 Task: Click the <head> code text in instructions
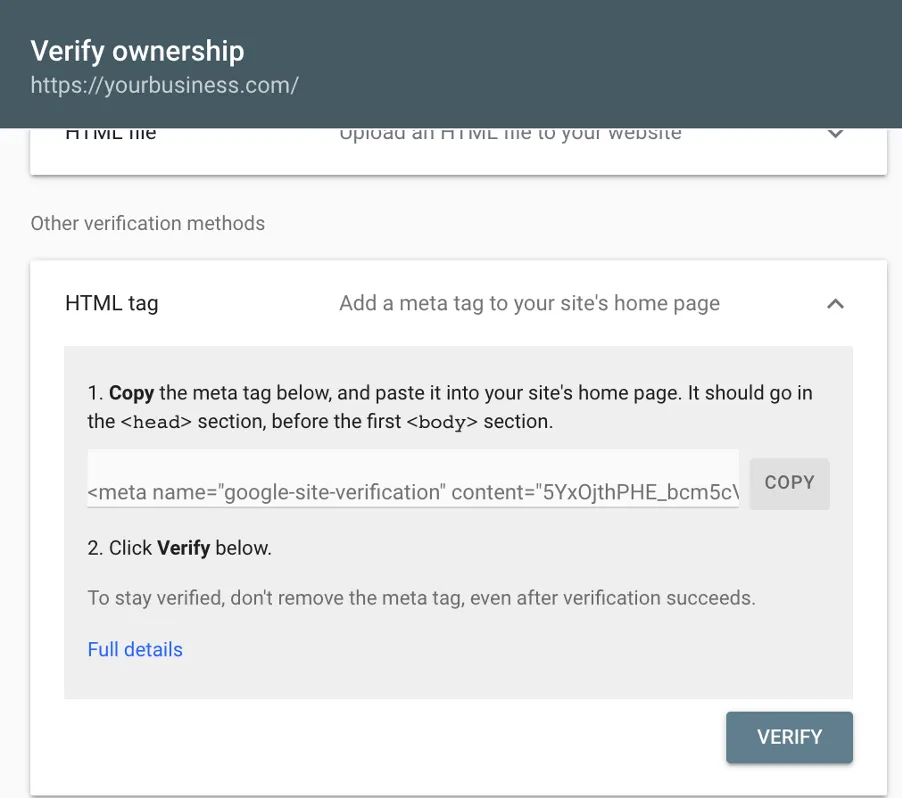pos(156,422)
